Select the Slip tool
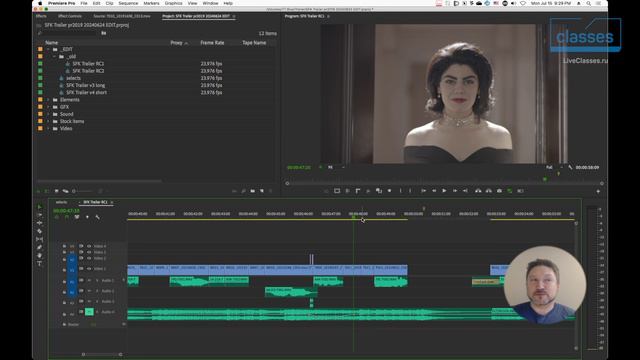The height and width of the screenshot is (360, 640). (x=40, y=239)
